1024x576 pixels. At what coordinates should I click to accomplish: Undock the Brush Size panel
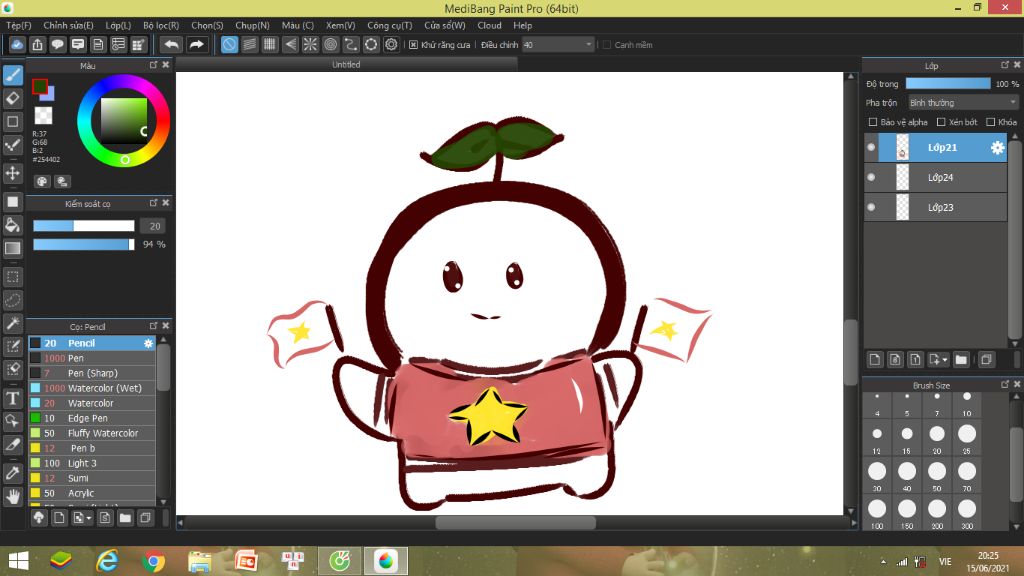click(x=1004, y=385)
